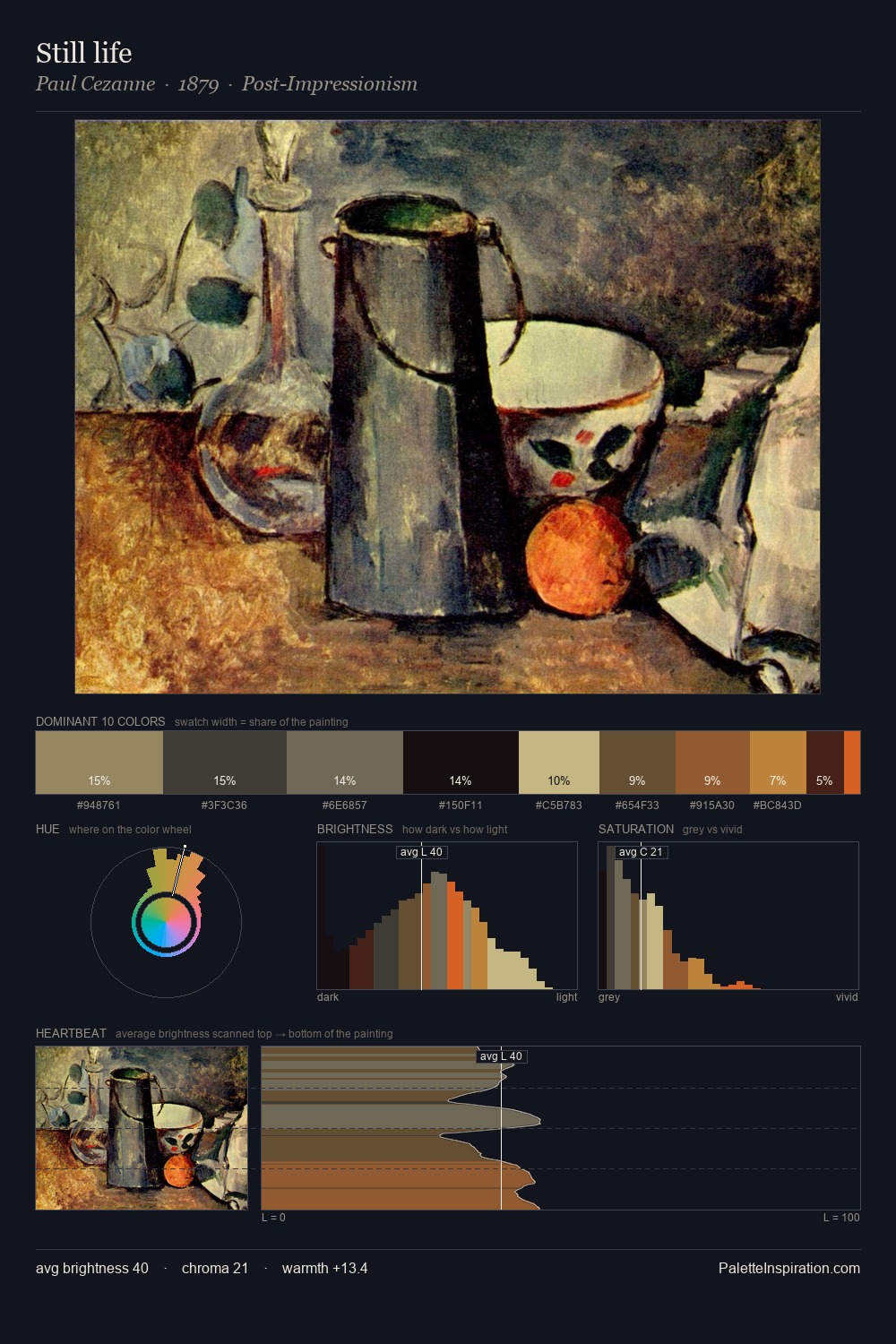Click the 'grey' axis label under Saturation
The width and height of the screenshot is (896, 1344).
[609, 997]
